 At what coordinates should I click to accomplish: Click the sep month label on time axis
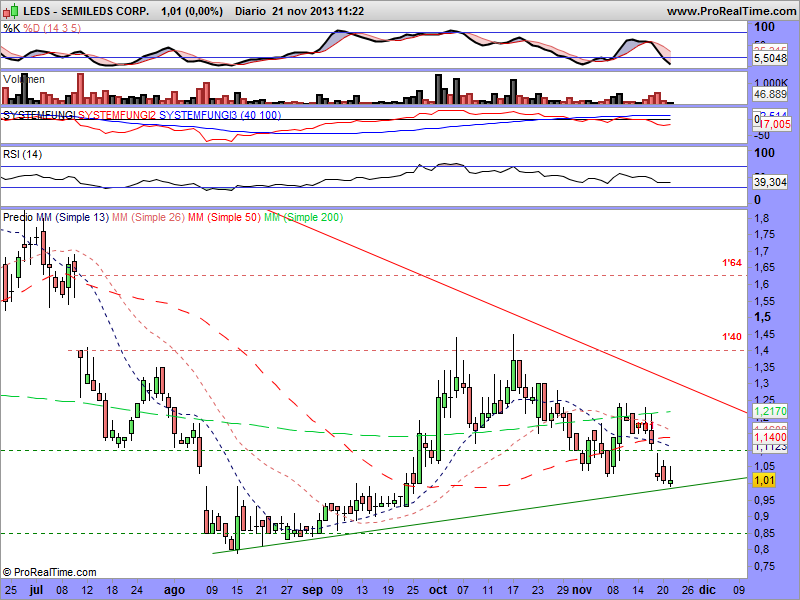click(x=312, y=590)
